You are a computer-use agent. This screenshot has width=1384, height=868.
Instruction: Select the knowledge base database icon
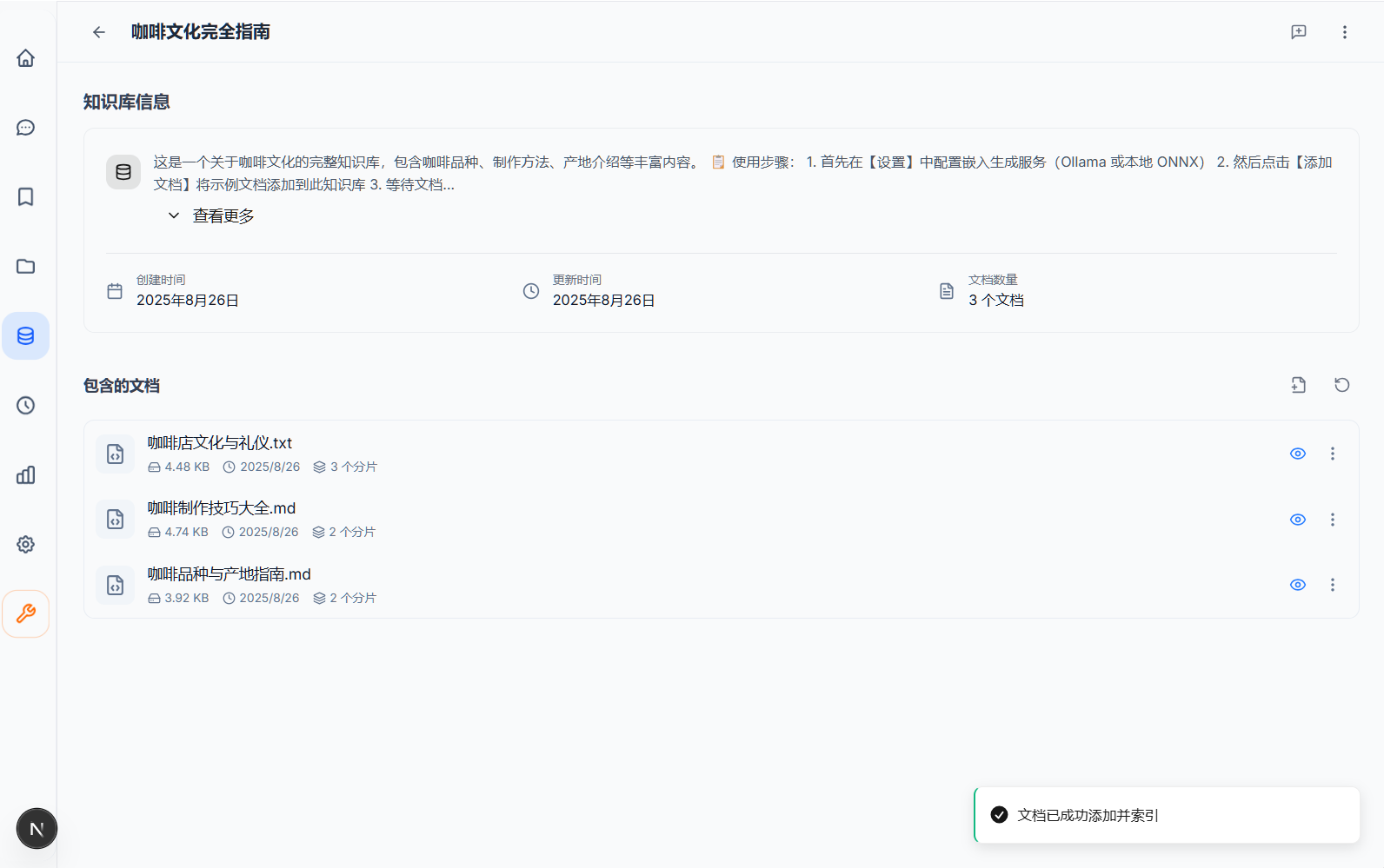[26, 336]
